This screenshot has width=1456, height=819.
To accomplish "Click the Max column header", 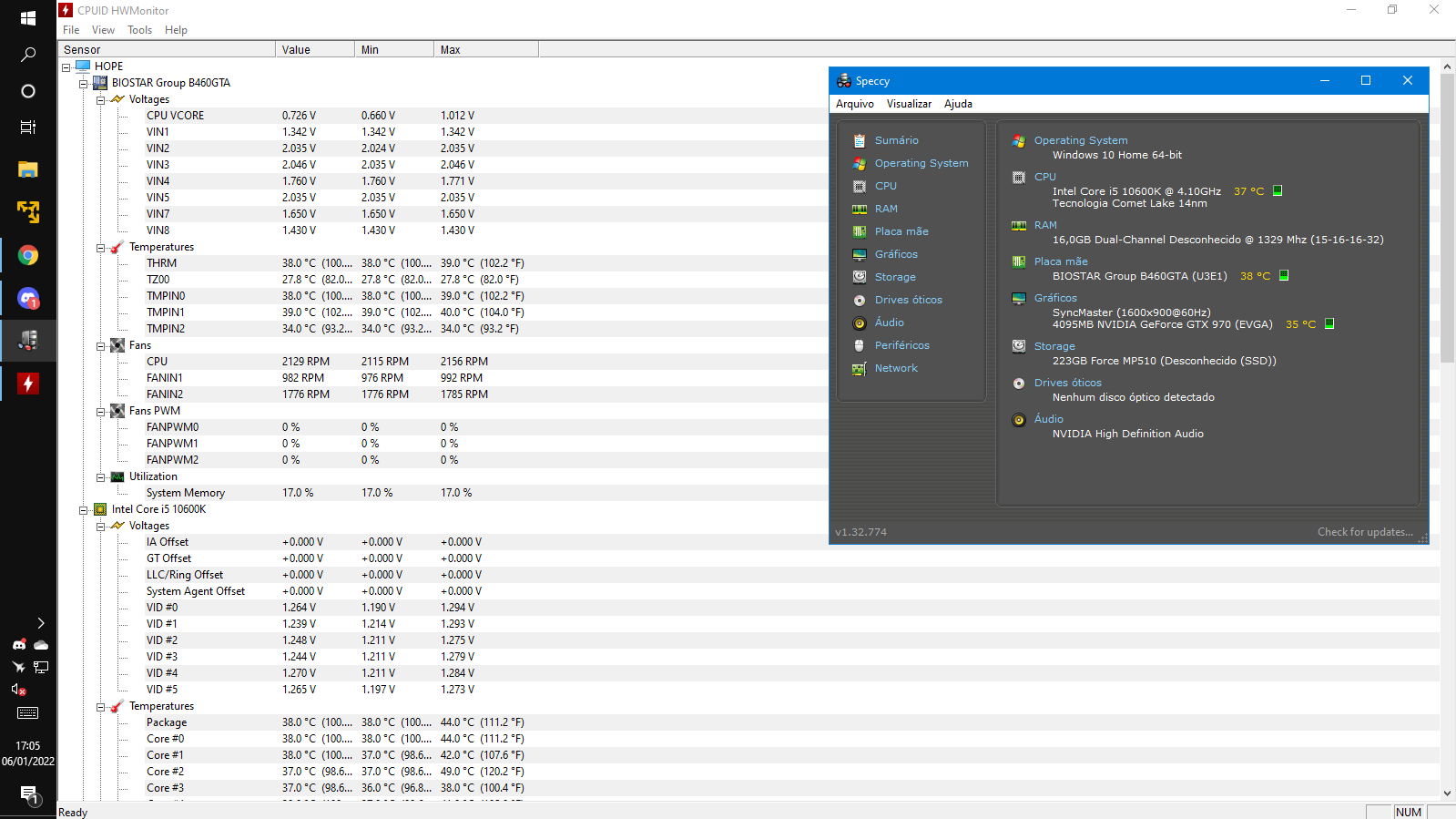I will click(486, 49).
